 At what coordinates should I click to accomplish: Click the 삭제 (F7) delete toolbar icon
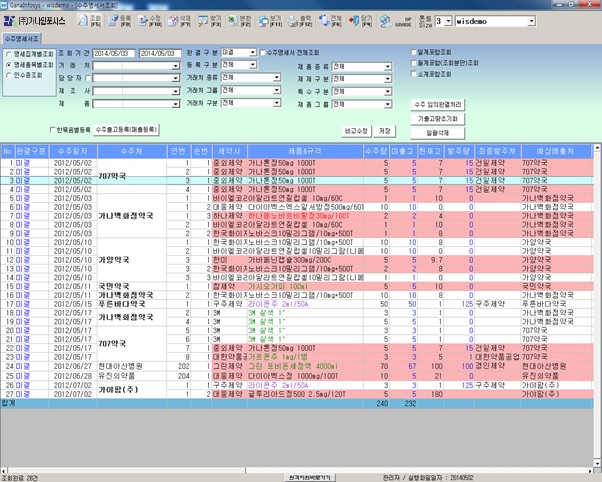coord(180,21)
